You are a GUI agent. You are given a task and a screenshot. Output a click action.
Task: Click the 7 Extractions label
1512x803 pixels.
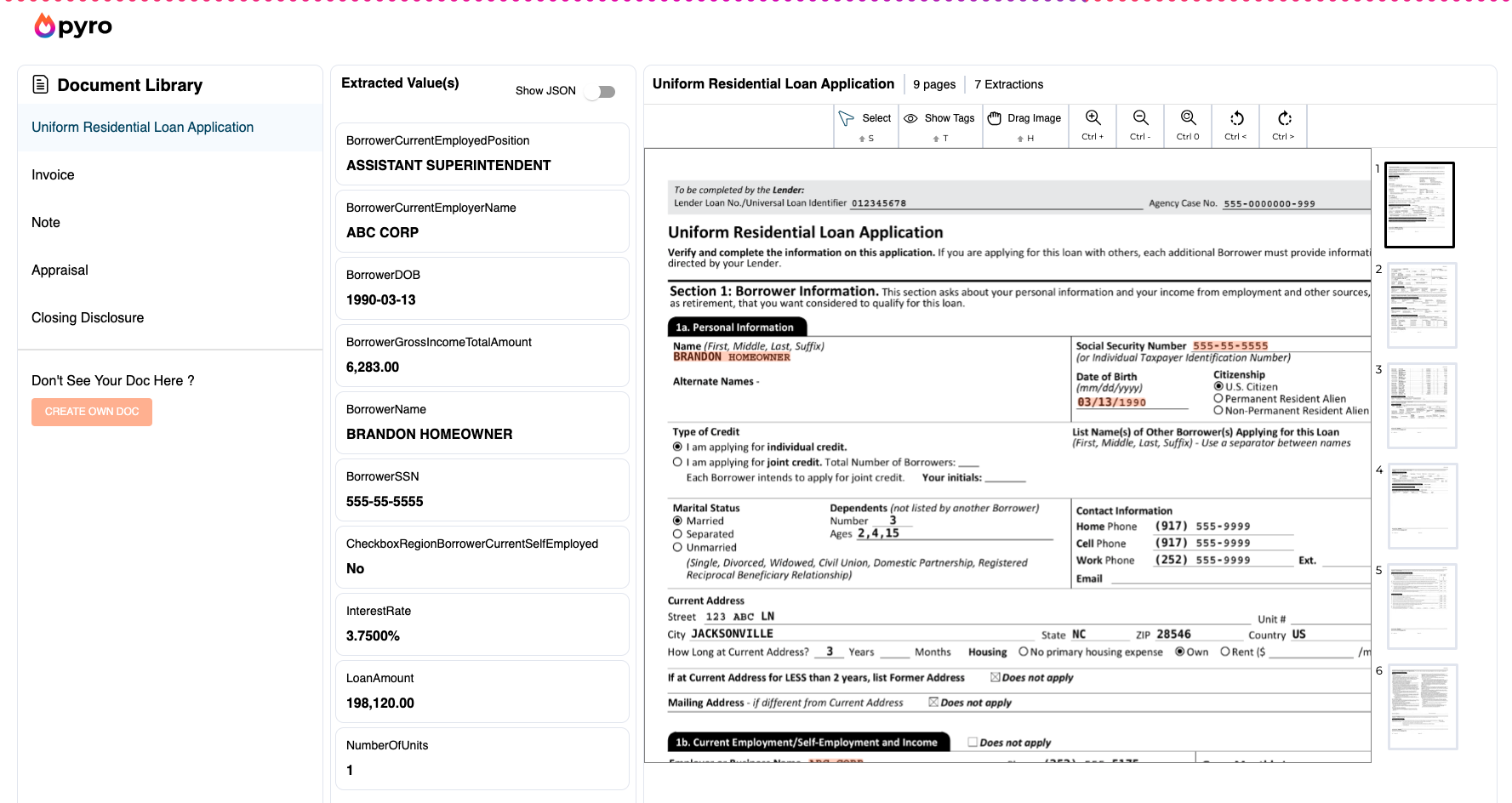(x=1008, y=84)
